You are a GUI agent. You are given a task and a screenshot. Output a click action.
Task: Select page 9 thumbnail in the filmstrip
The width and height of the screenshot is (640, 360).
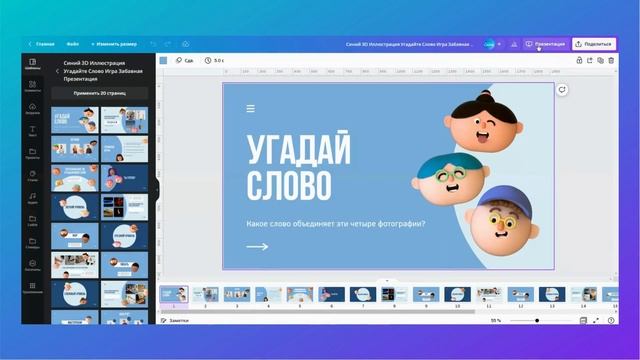point(426,294)
